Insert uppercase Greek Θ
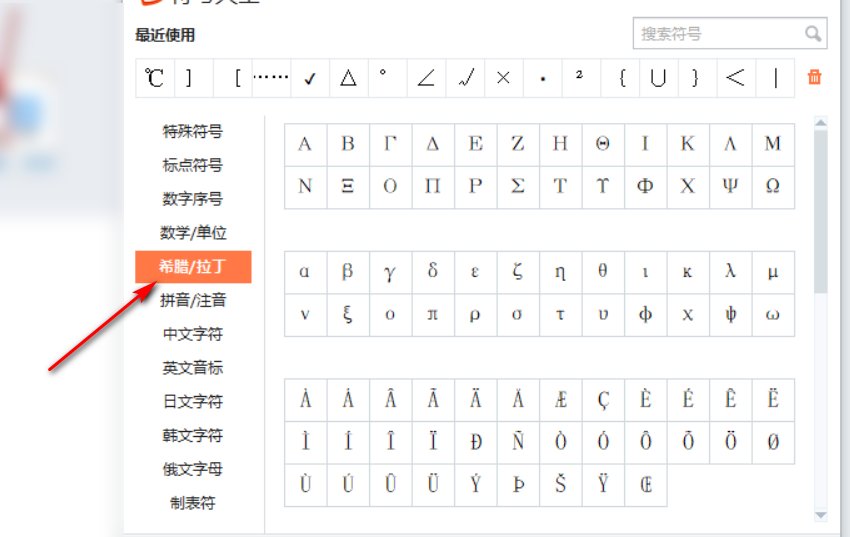850x537 pixels. (x=603, y=144)
